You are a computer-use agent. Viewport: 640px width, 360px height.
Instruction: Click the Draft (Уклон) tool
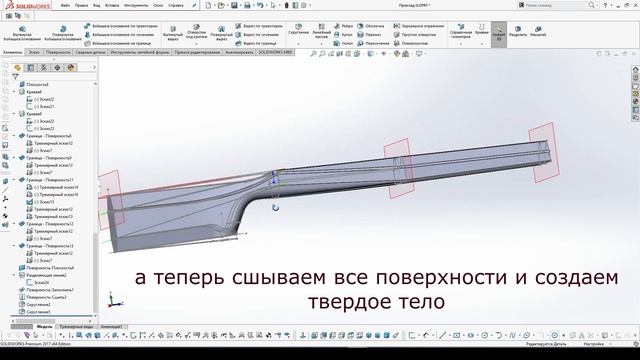(343, 43)
